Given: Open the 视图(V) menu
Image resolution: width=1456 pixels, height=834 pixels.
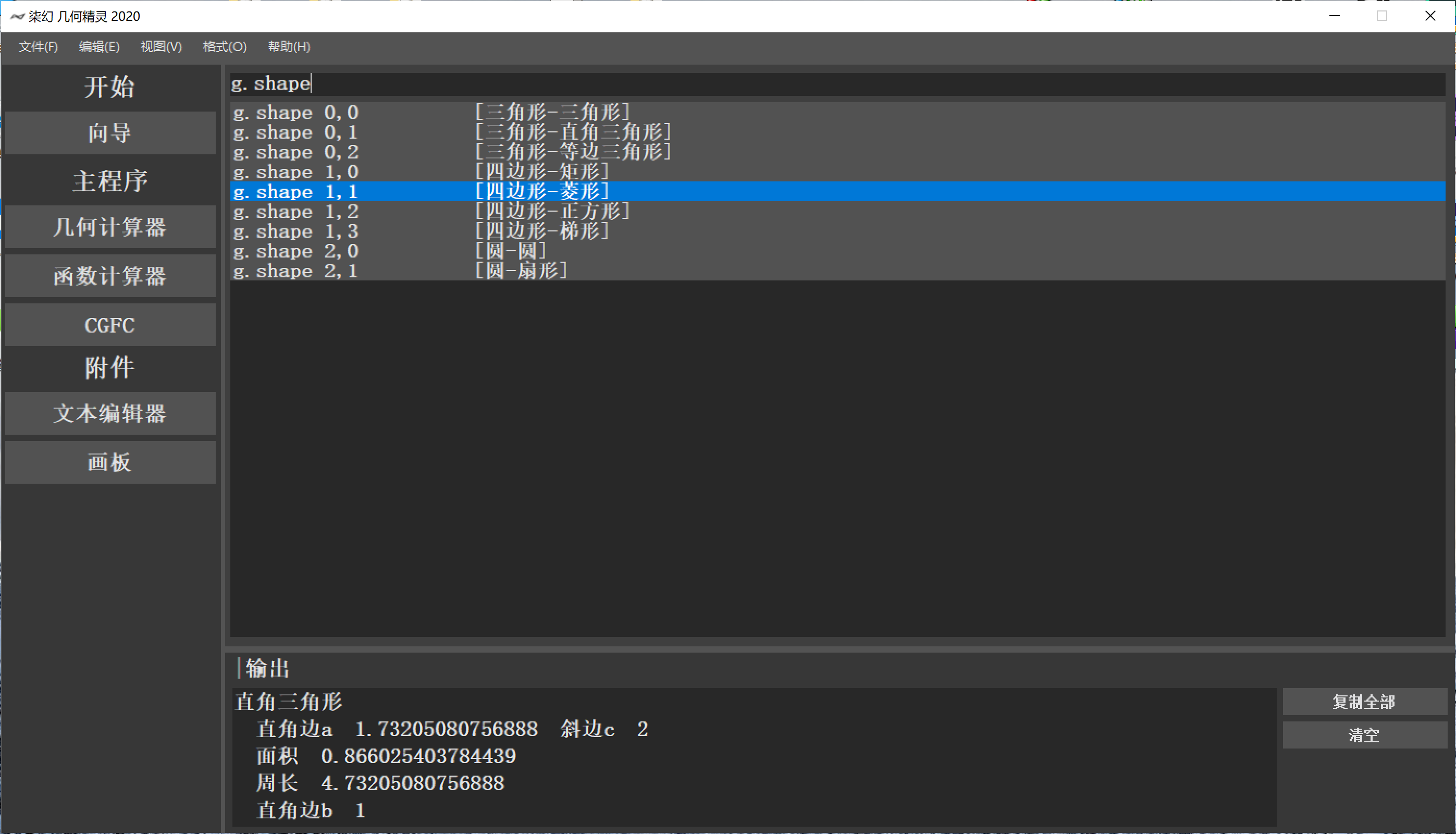Looking at the screenshot, I should coord(161,46).
